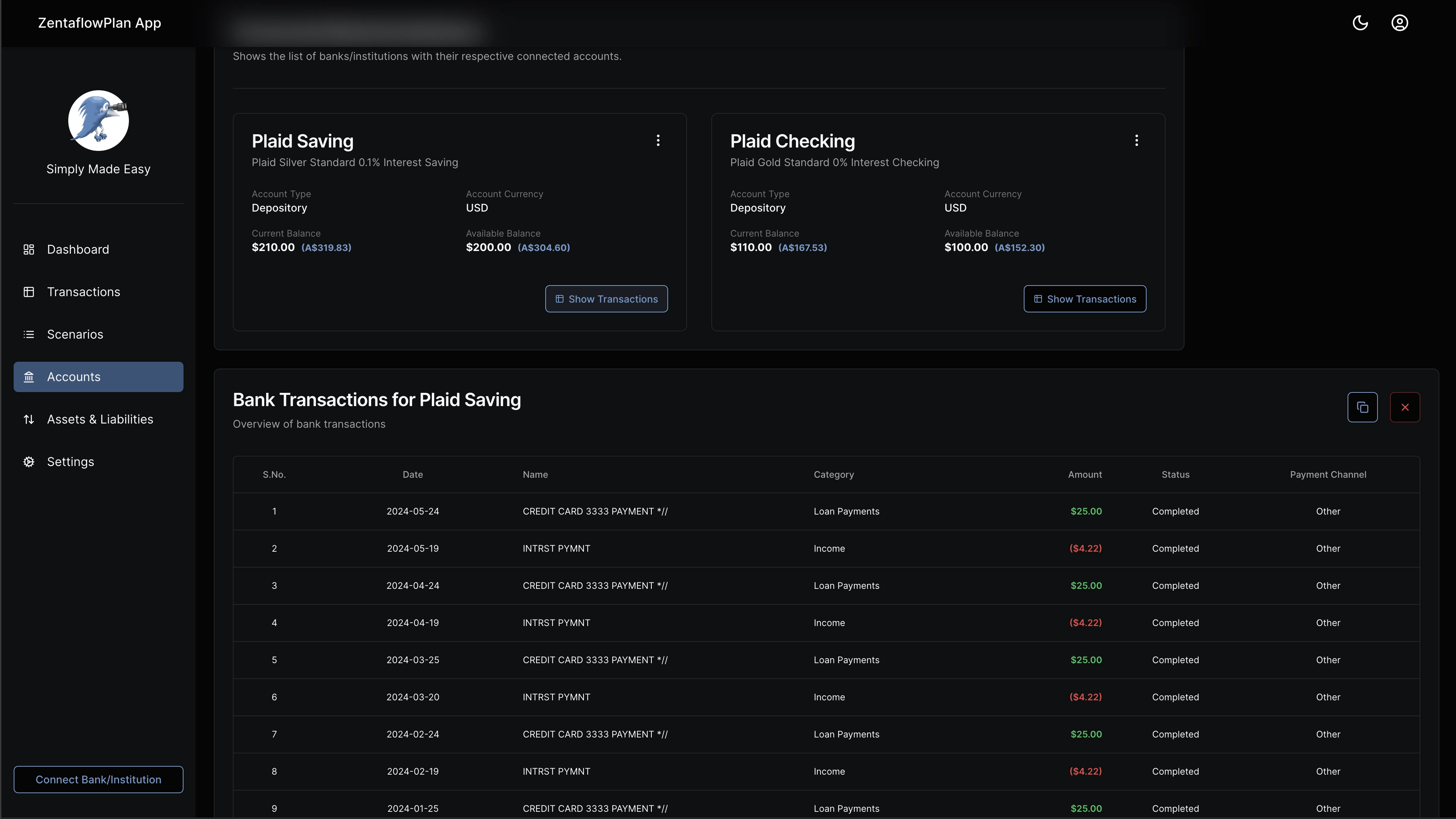Viewport: 1456px width, 819px height.
Task: Open the Dashboard grid icon
Action: 29,249
